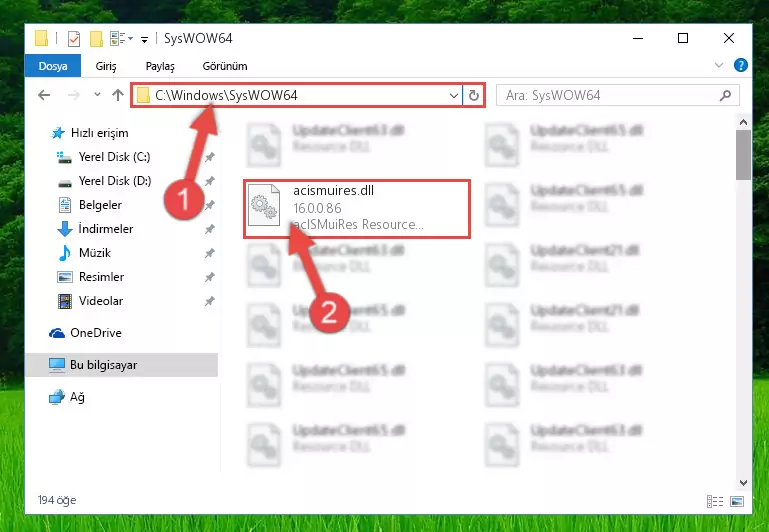Click the pin icon beside Yerel Disk (D:)
769x532 pixels.
pyautogui.click(x=209, y=181)
